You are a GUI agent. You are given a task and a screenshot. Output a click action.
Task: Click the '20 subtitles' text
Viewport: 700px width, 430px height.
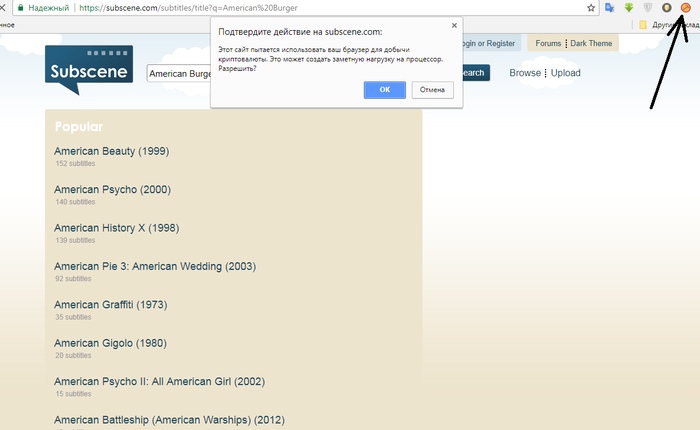point(73,355)
